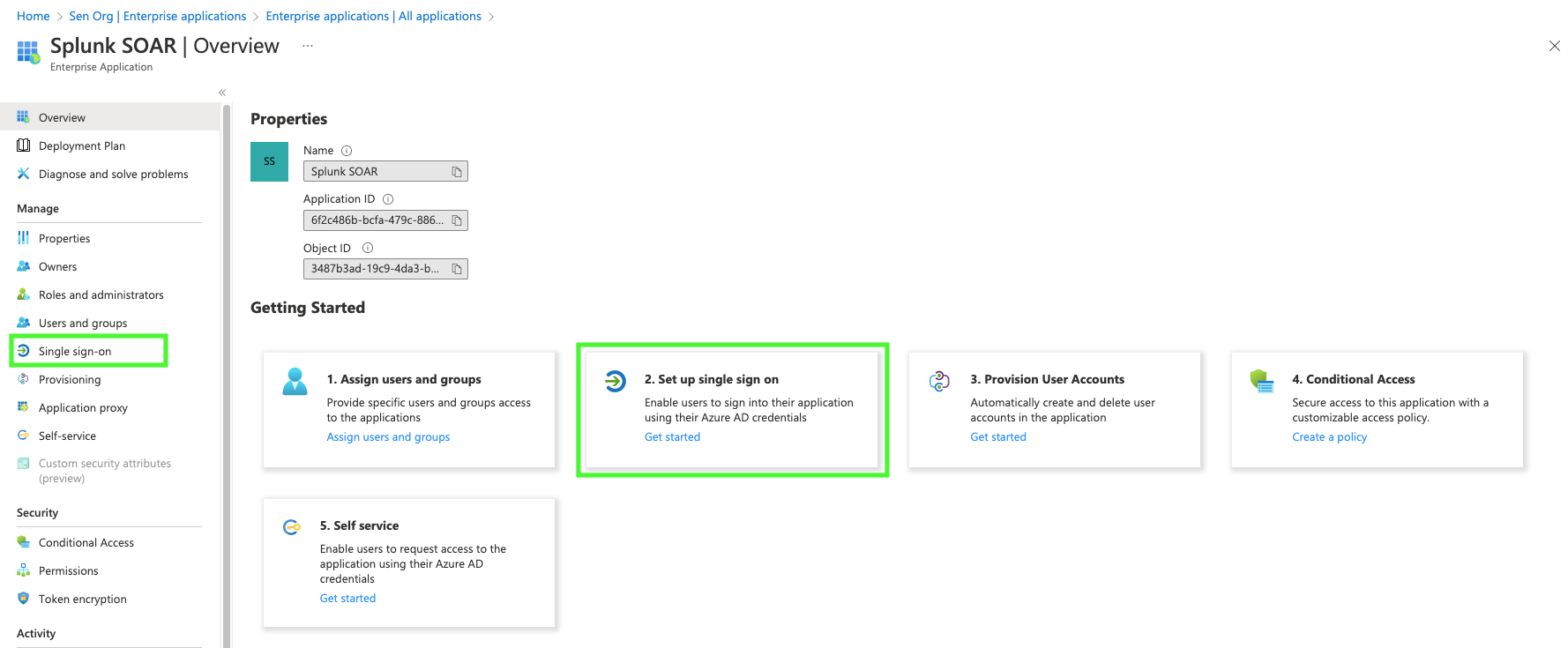Image resolution: width=1568 pixels, height=648 pixels.
Task: Click the Diagnose wrench icon
Action: pos(23,174)
